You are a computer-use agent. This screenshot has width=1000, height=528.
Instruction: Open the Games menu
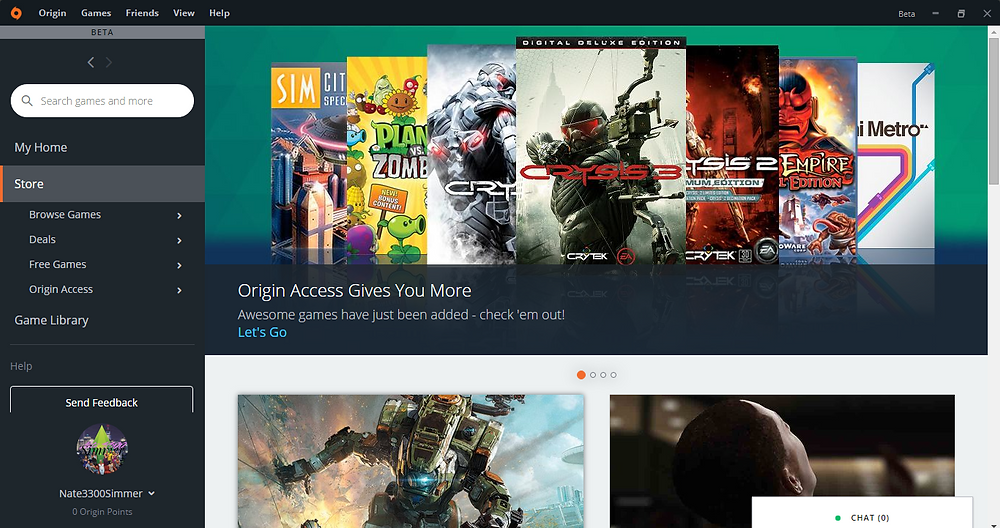[x=96, y=13]
